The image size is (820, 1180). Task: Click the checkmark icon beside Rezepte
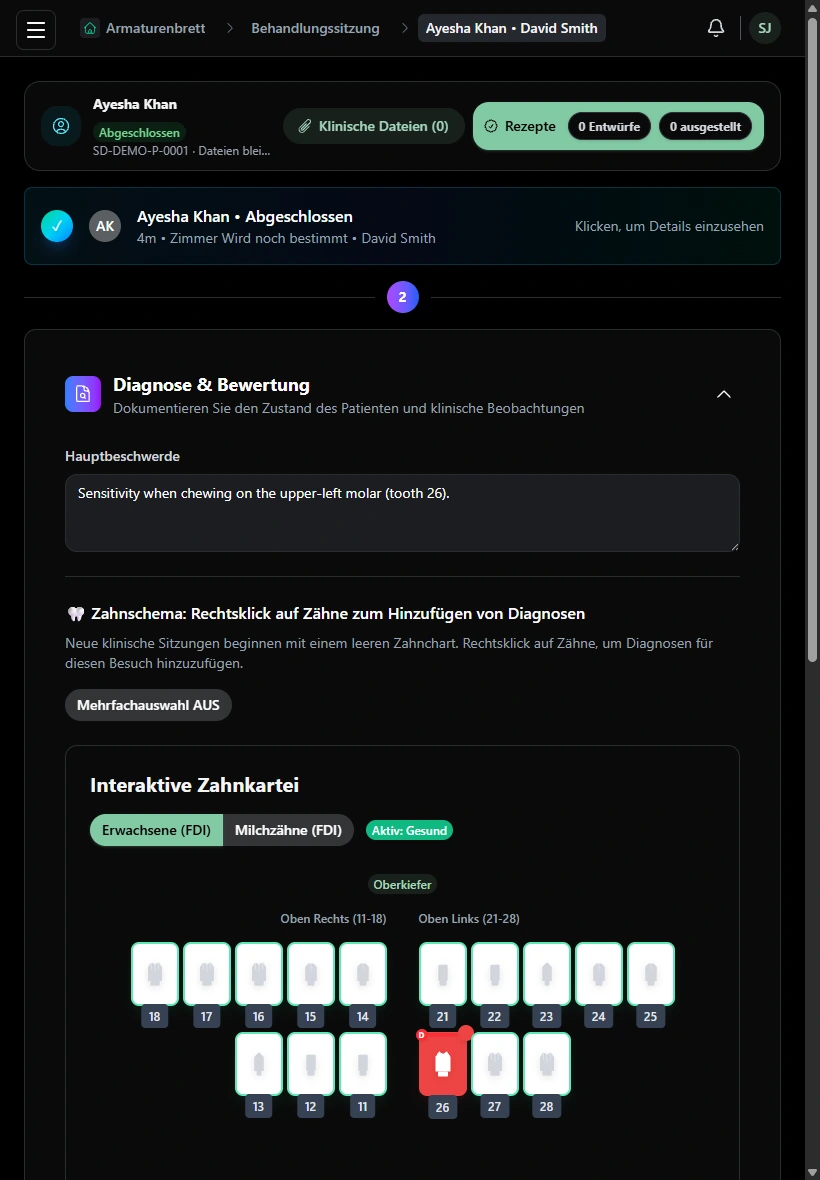coord(490,126)
